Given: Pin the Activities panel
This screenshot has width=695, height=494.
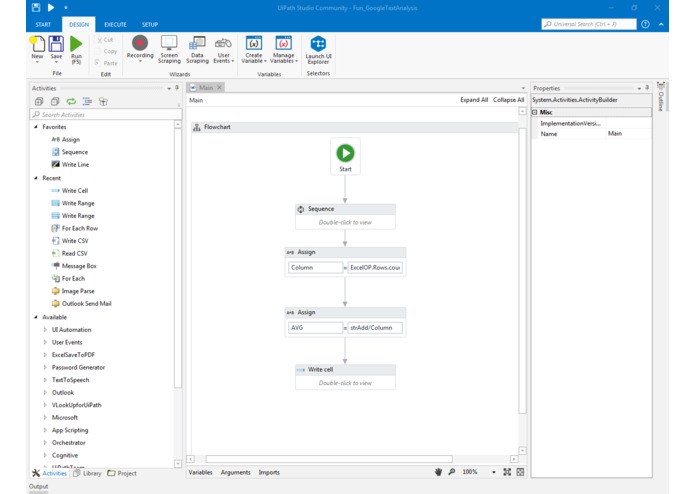Looking at the screenshot, I should 177,88.
